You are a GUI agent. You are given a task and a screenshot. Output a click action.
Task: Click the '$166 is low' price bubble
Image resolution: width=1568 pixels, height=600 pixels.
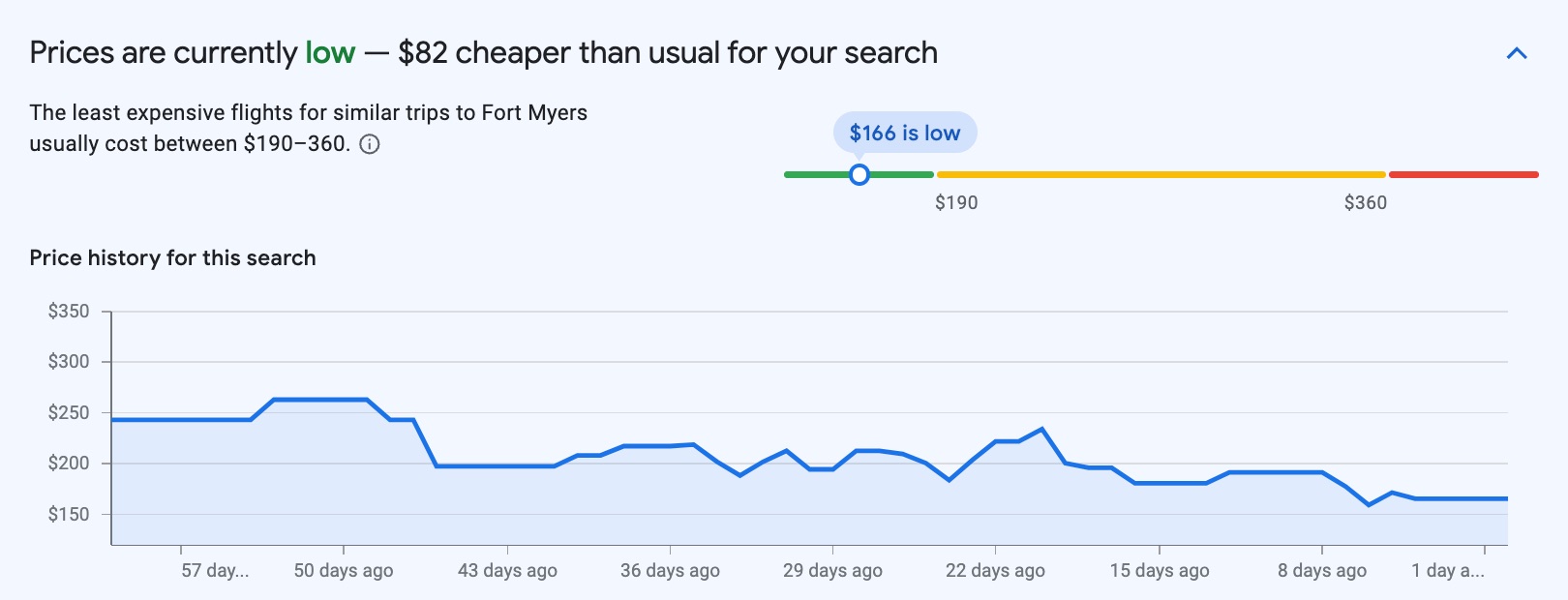coord(904,133)
